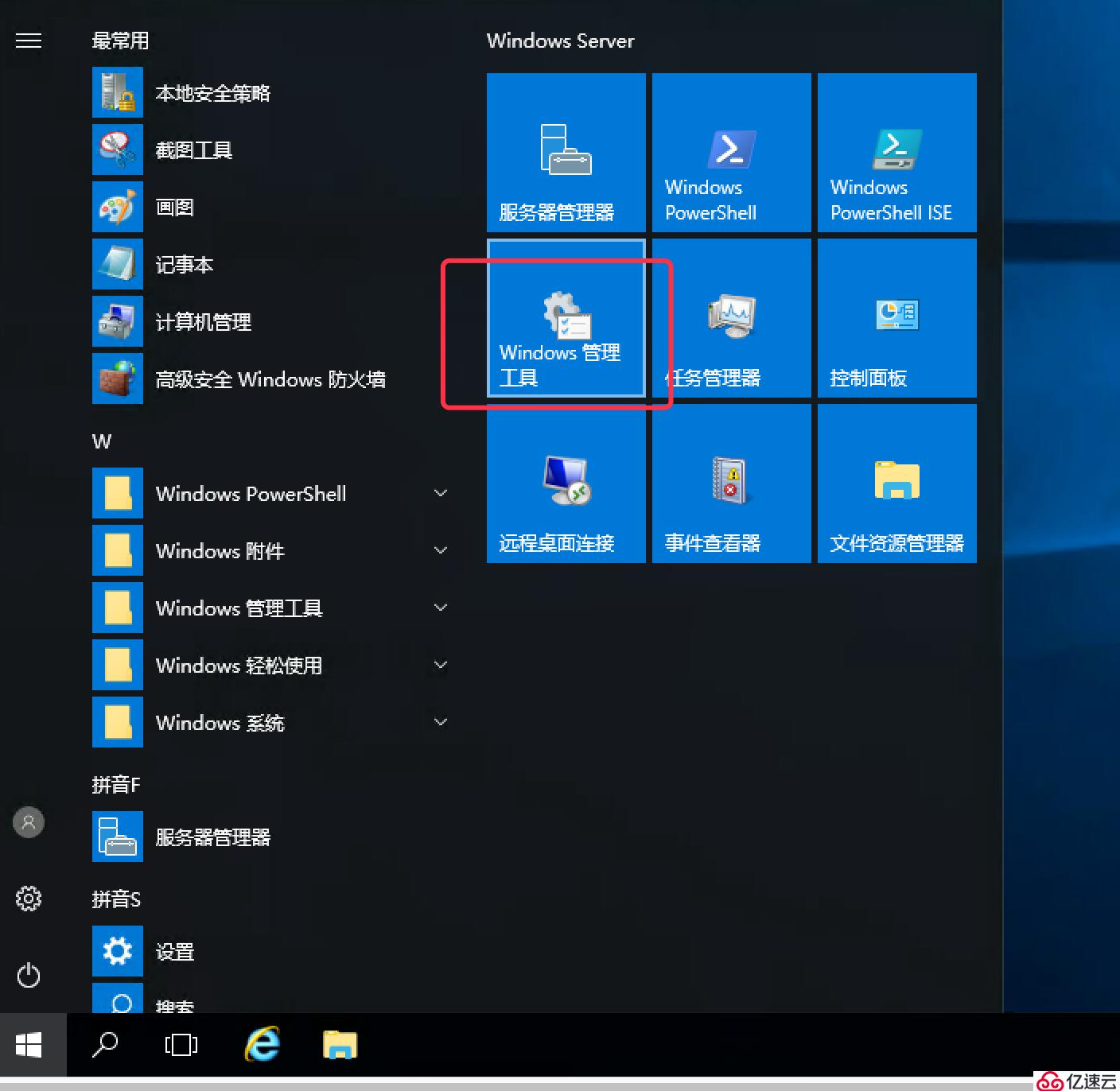Open the Windows PowerShell tile
The height and width of the screenshot is (1091, 1120).
click(732, 153)
